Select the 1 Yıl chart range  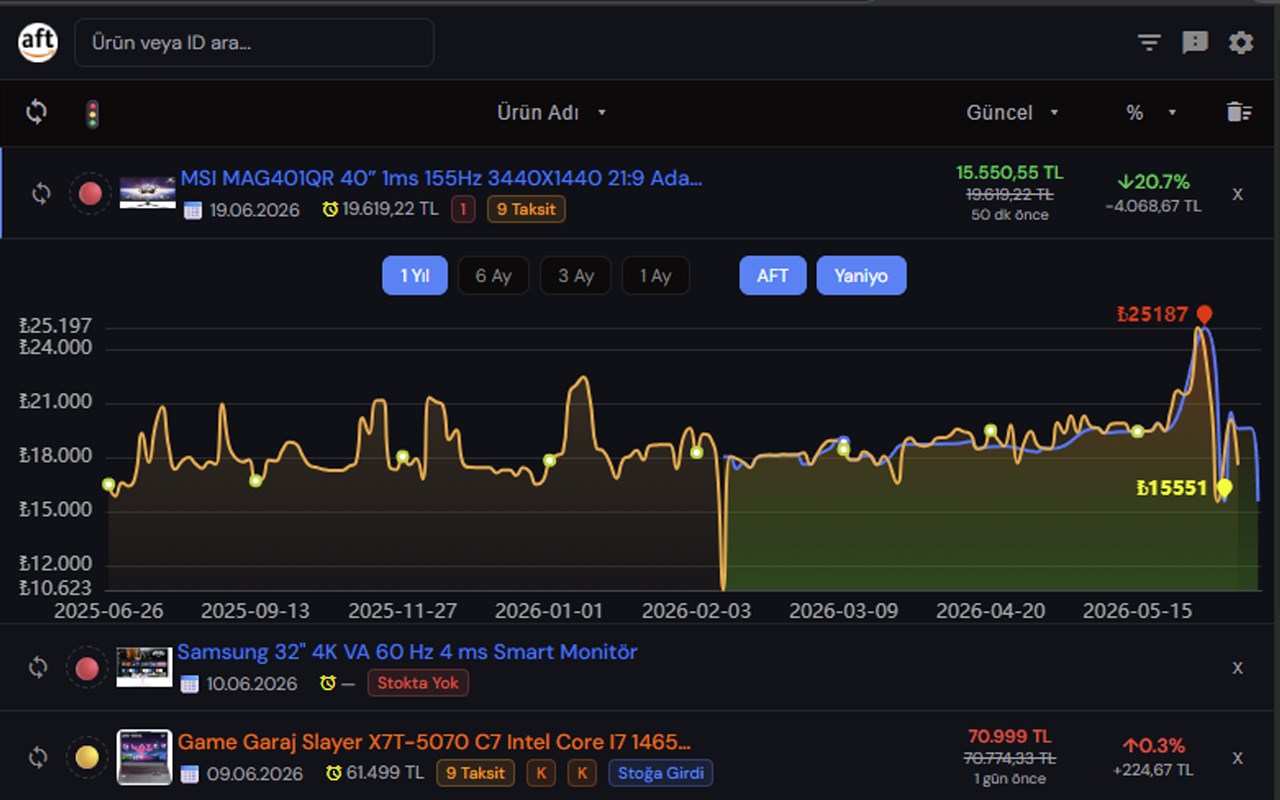(415, 276)
